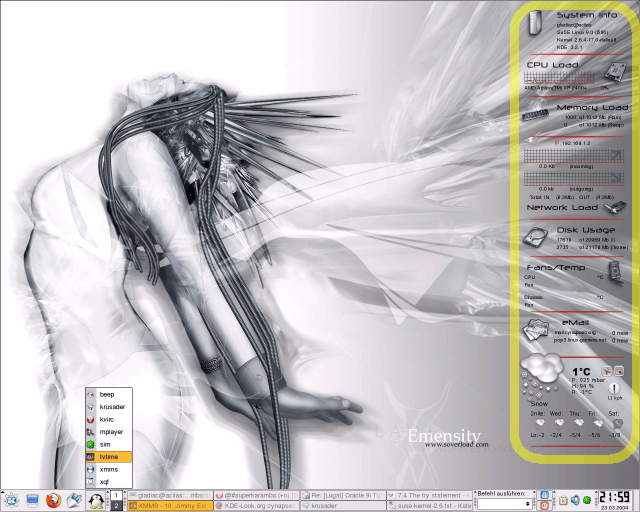
Task: Activate krusader taskbar entry
Action: pyautogui.click(x=343, y=505)
